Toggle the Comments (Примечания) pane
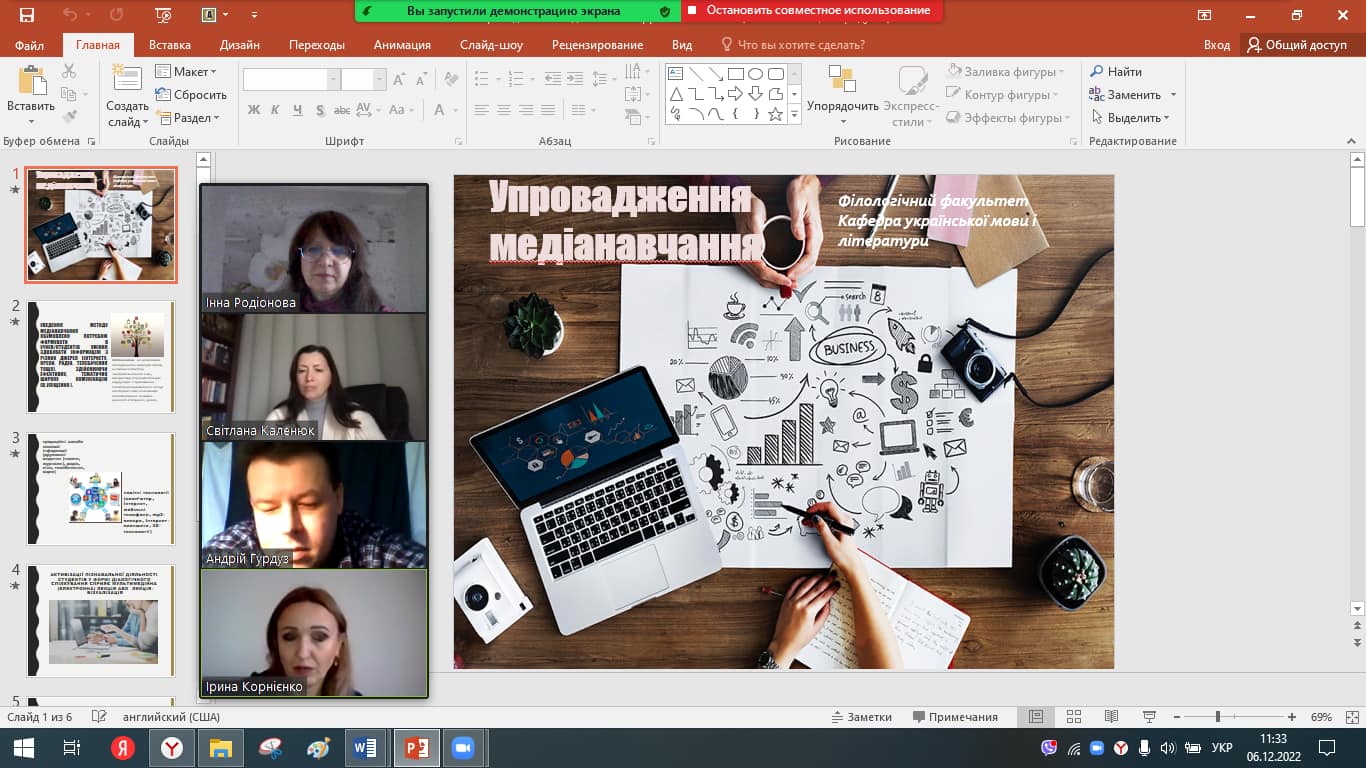This screenshot has height=768, width=1366. [x=955, y=717]
